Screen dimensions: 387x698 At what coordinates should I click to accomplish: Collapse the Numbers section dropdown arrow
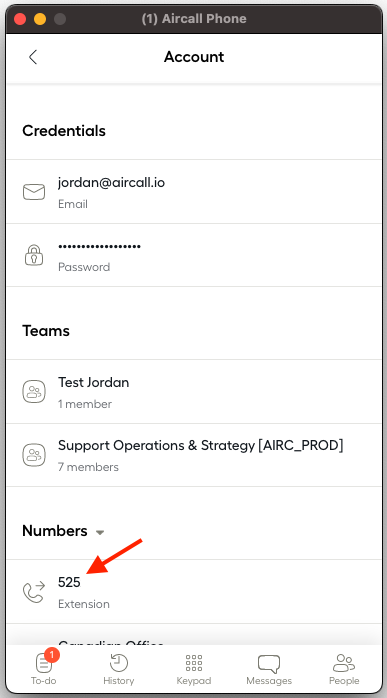tap(100, 532)
